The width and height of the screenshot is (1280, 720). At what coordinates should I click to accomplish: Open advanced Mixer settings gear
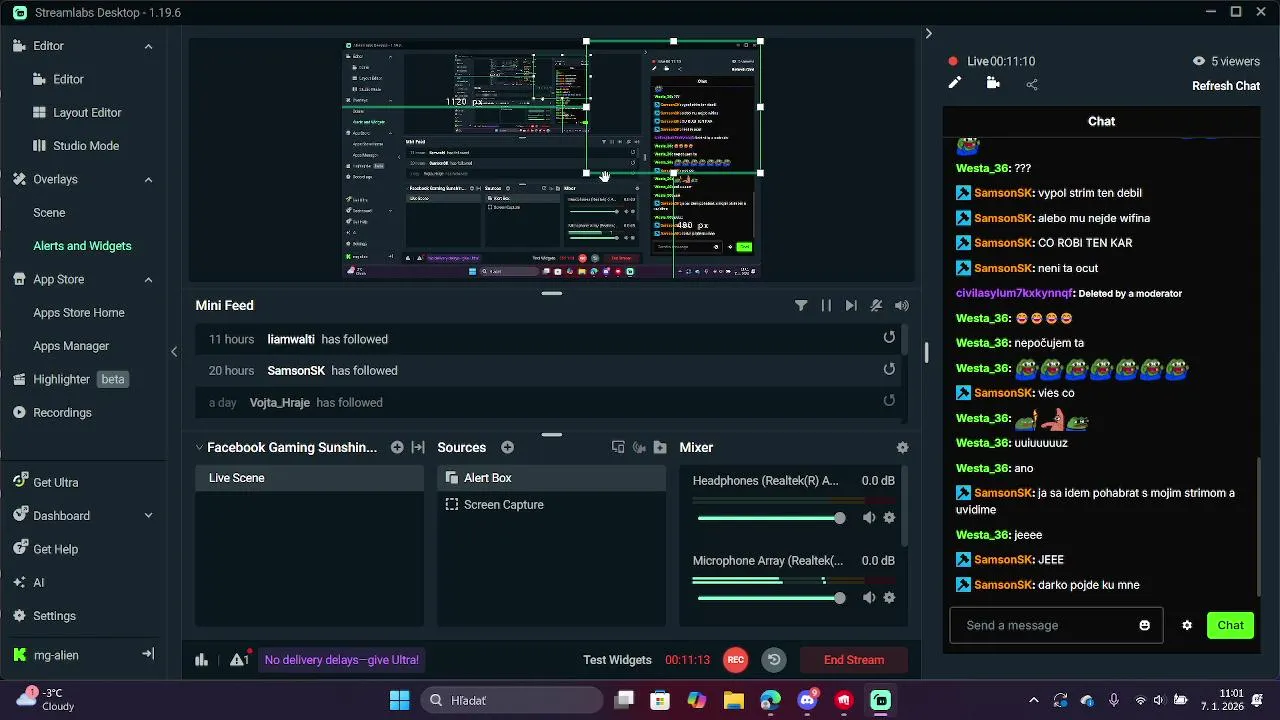click(902, 448)
